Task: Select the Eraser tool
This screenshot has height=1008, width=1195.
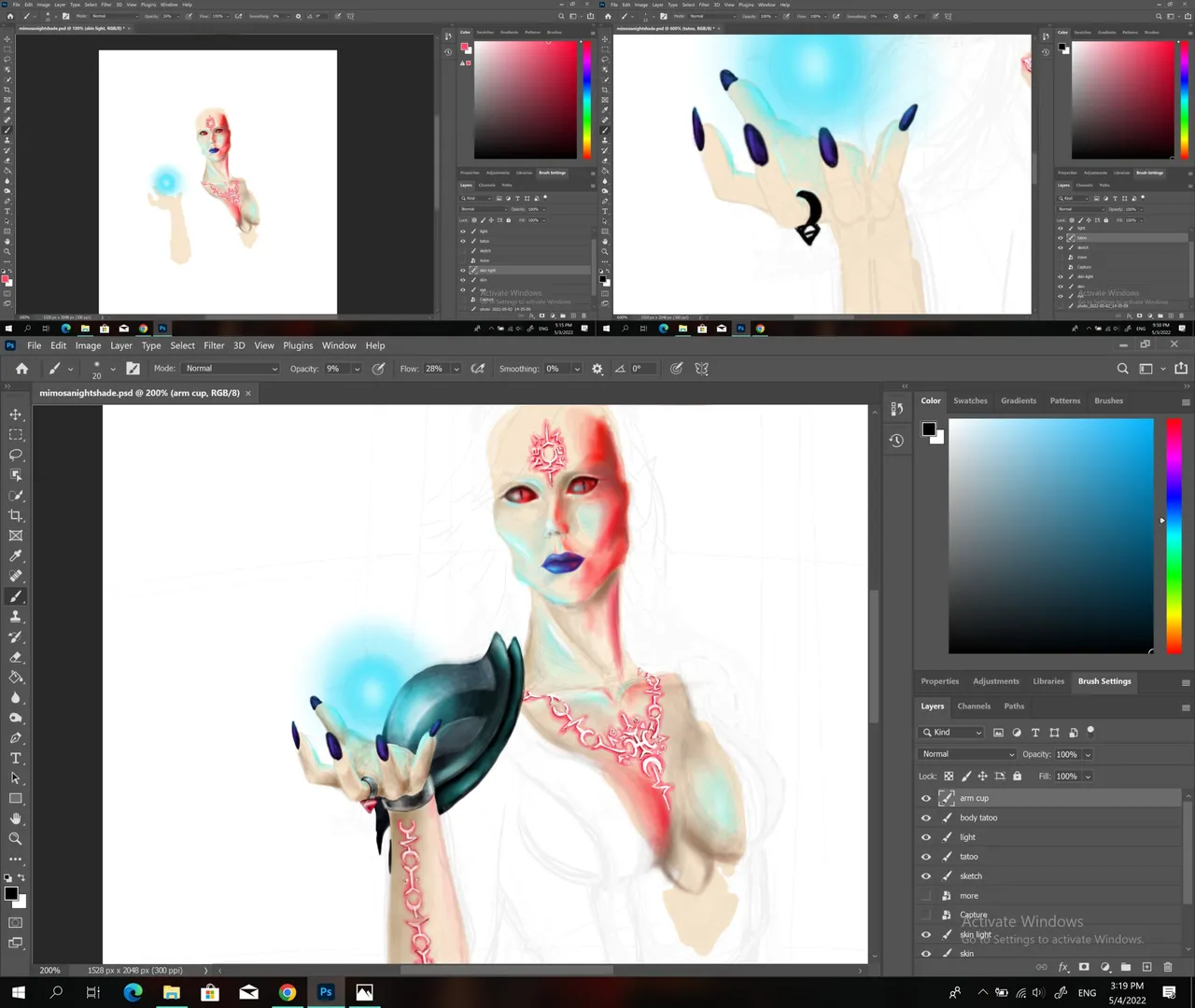Action: tap(16, 657)
